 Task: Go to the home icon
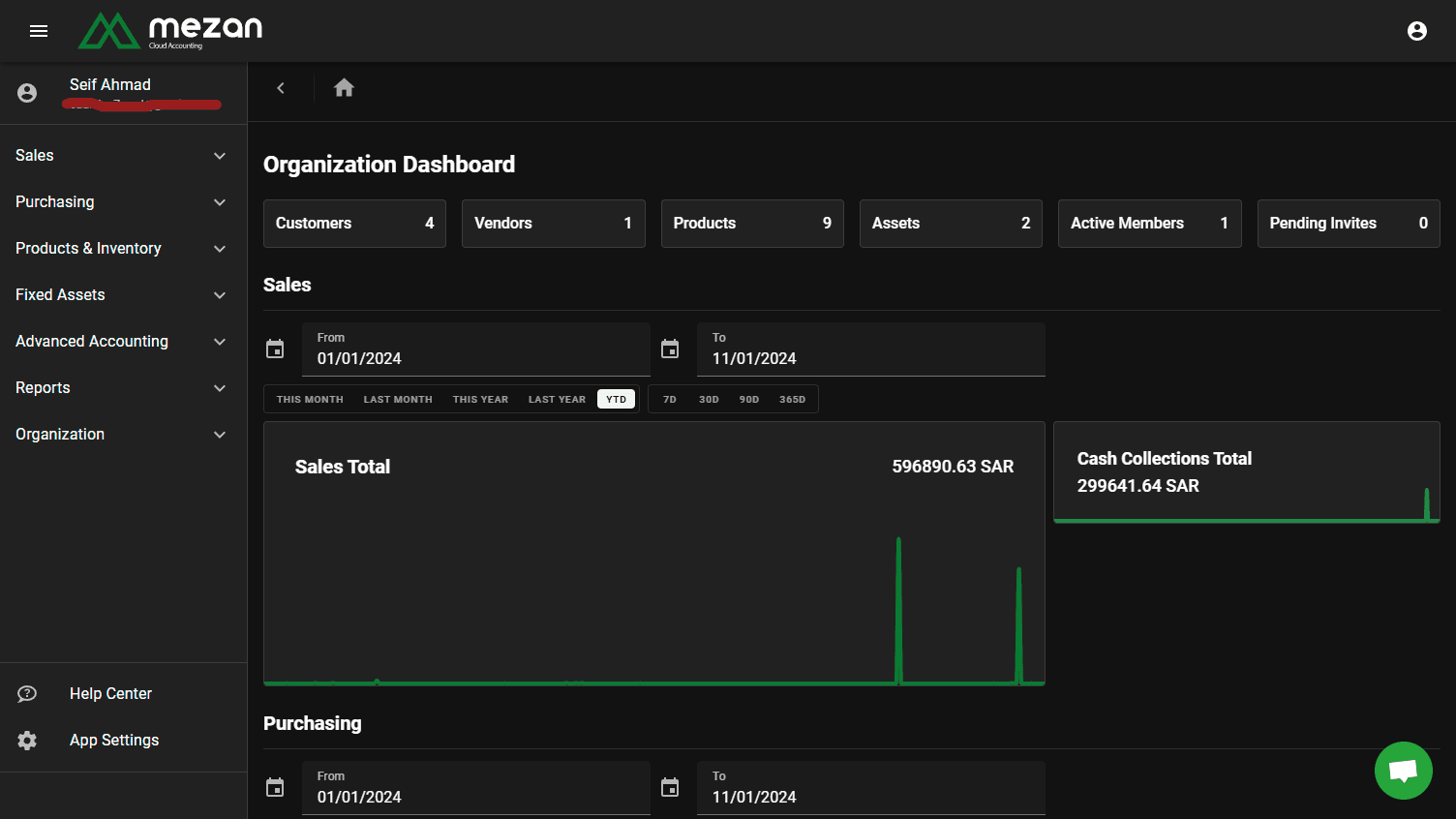(344, 88)
